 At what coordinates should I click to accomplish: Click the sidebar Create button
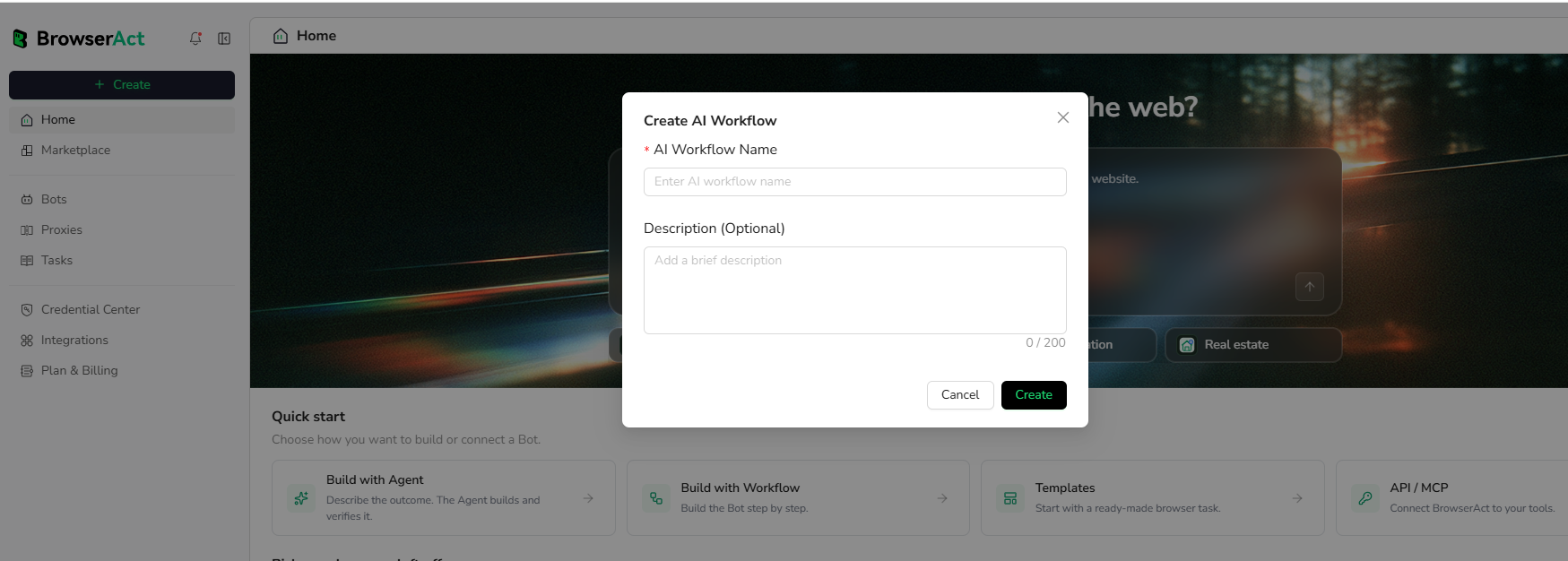(x=122, y=85)
